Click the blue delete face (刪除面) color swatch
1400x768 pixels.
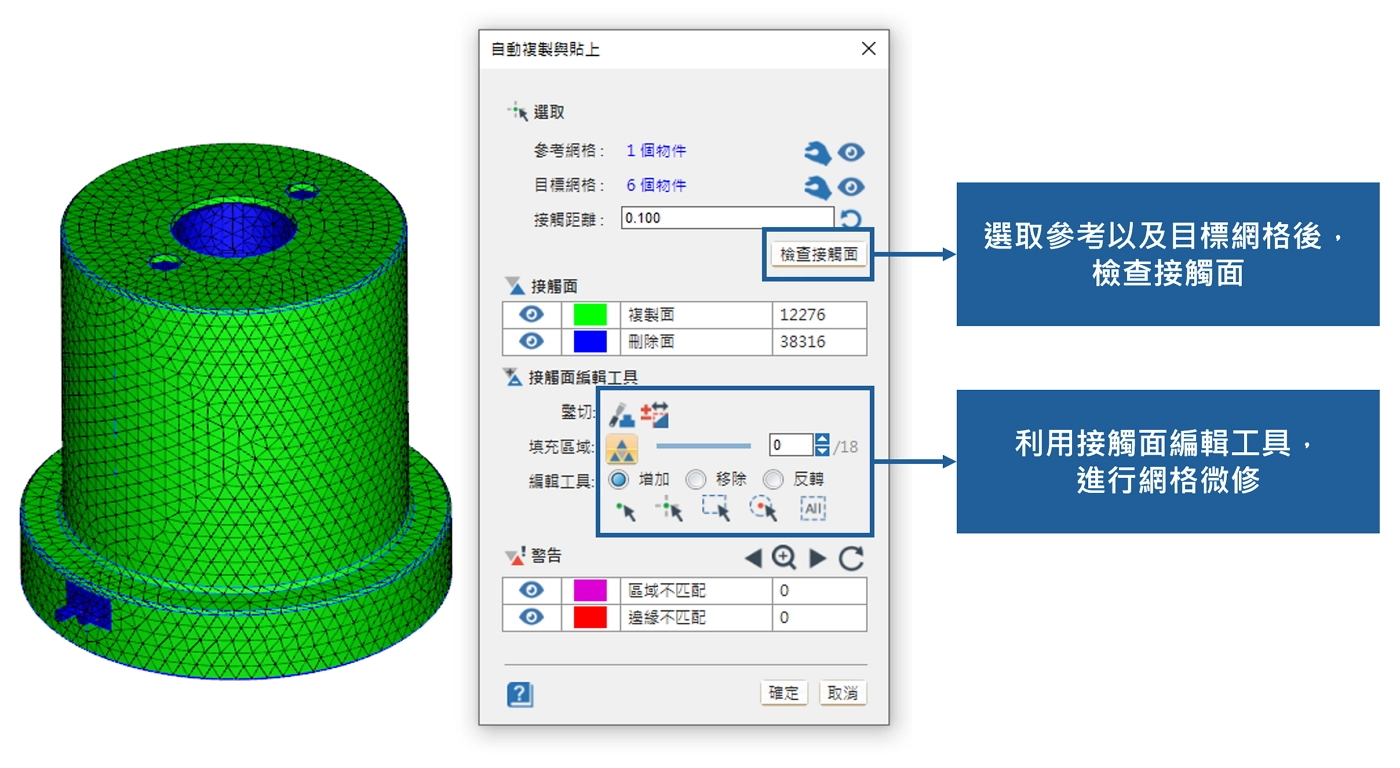tap(590, 342)
